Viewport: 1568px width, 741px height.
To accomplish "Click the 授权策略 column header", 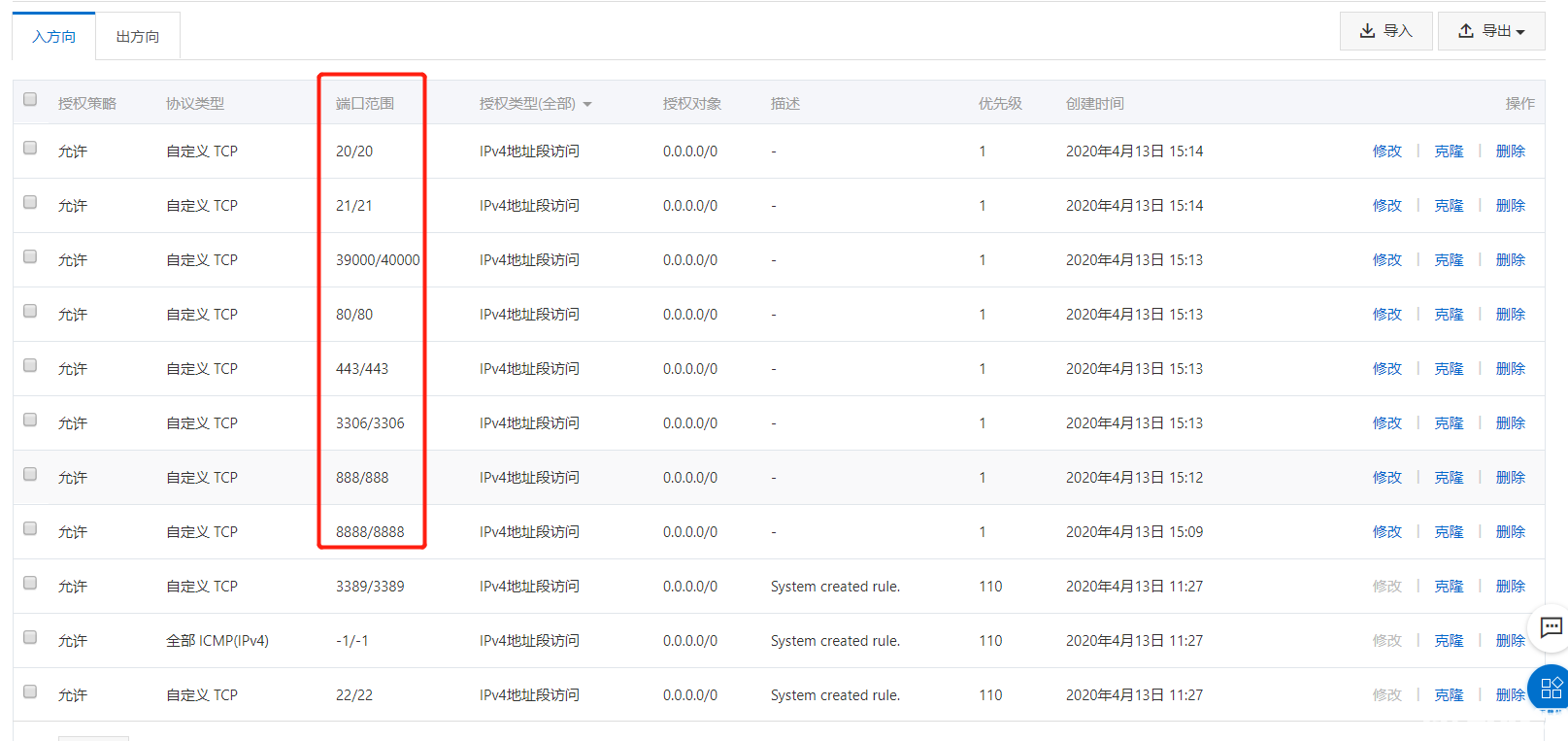I will (x=86, y=103).
